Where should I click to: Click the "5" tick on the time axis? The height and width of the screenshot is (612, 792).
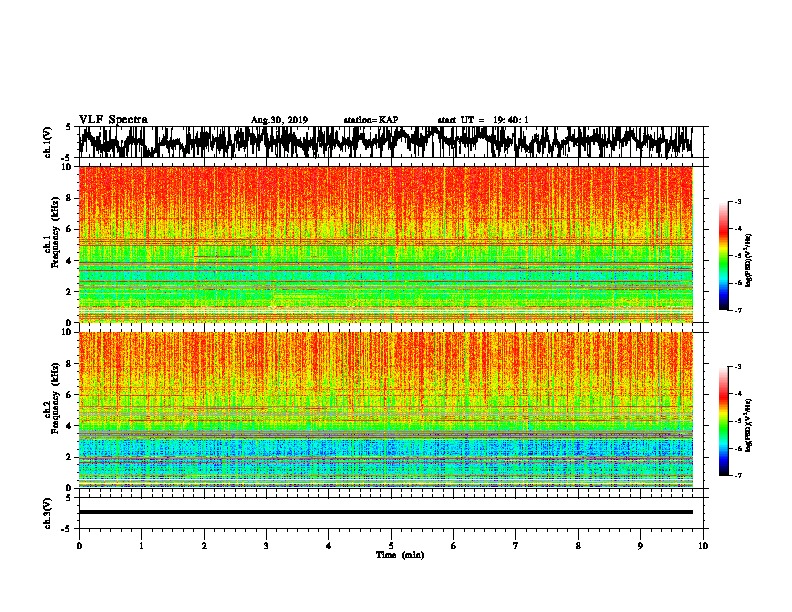tap(391, 546)
